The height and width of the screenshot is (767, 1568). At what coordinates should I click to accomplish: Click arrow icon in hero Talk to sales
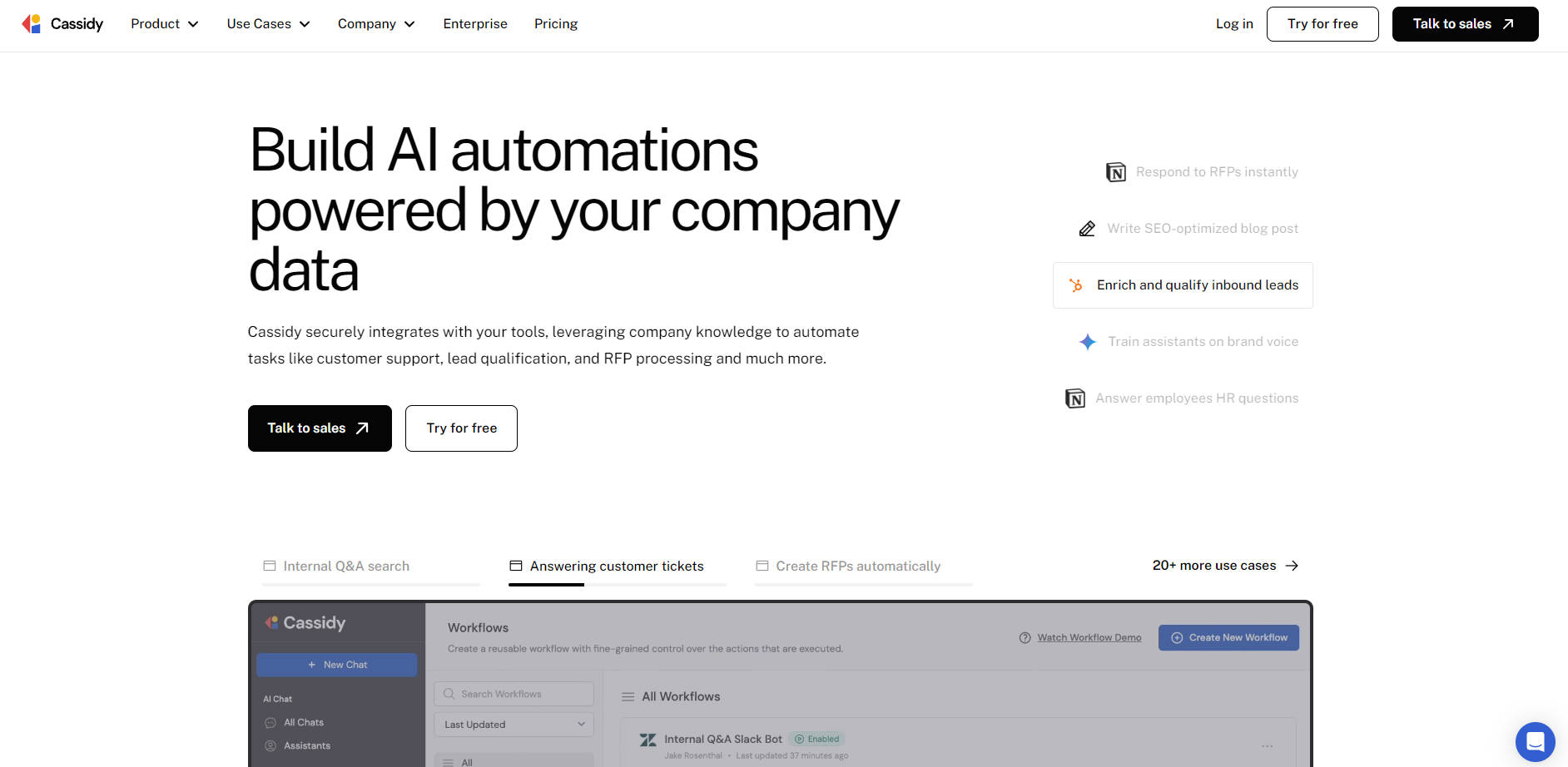pos(362,428)
